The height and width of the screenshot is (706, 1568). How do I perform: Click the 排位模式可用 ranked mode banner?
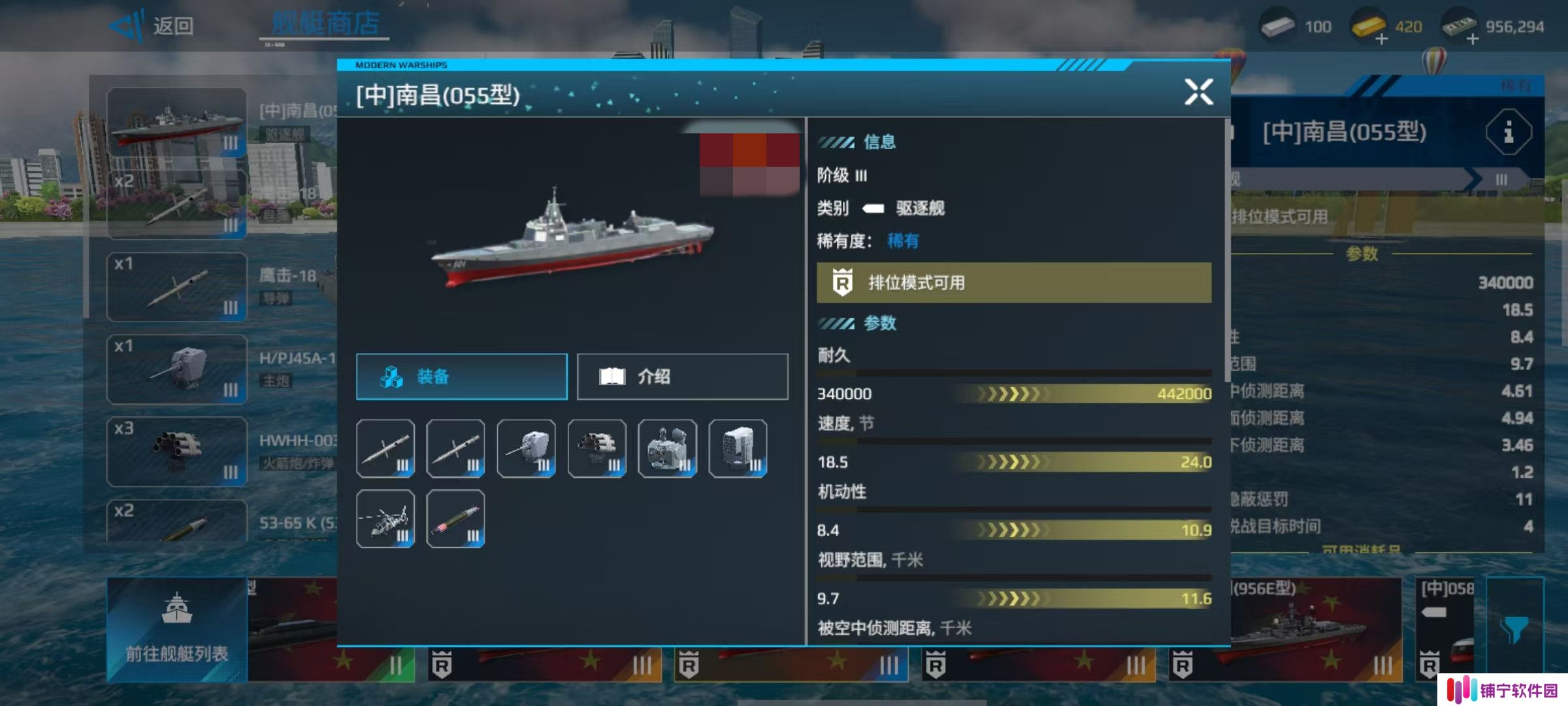[x=1014, y=282]
